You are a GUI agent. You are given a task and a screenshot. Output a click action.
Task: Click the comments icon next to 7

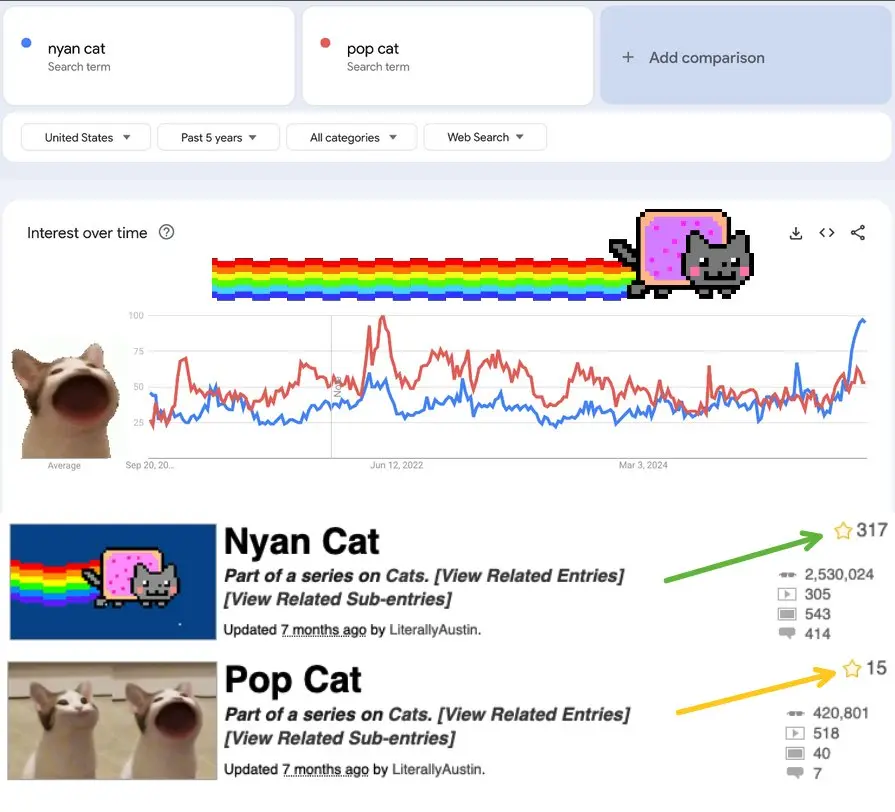tap(795, 773)
